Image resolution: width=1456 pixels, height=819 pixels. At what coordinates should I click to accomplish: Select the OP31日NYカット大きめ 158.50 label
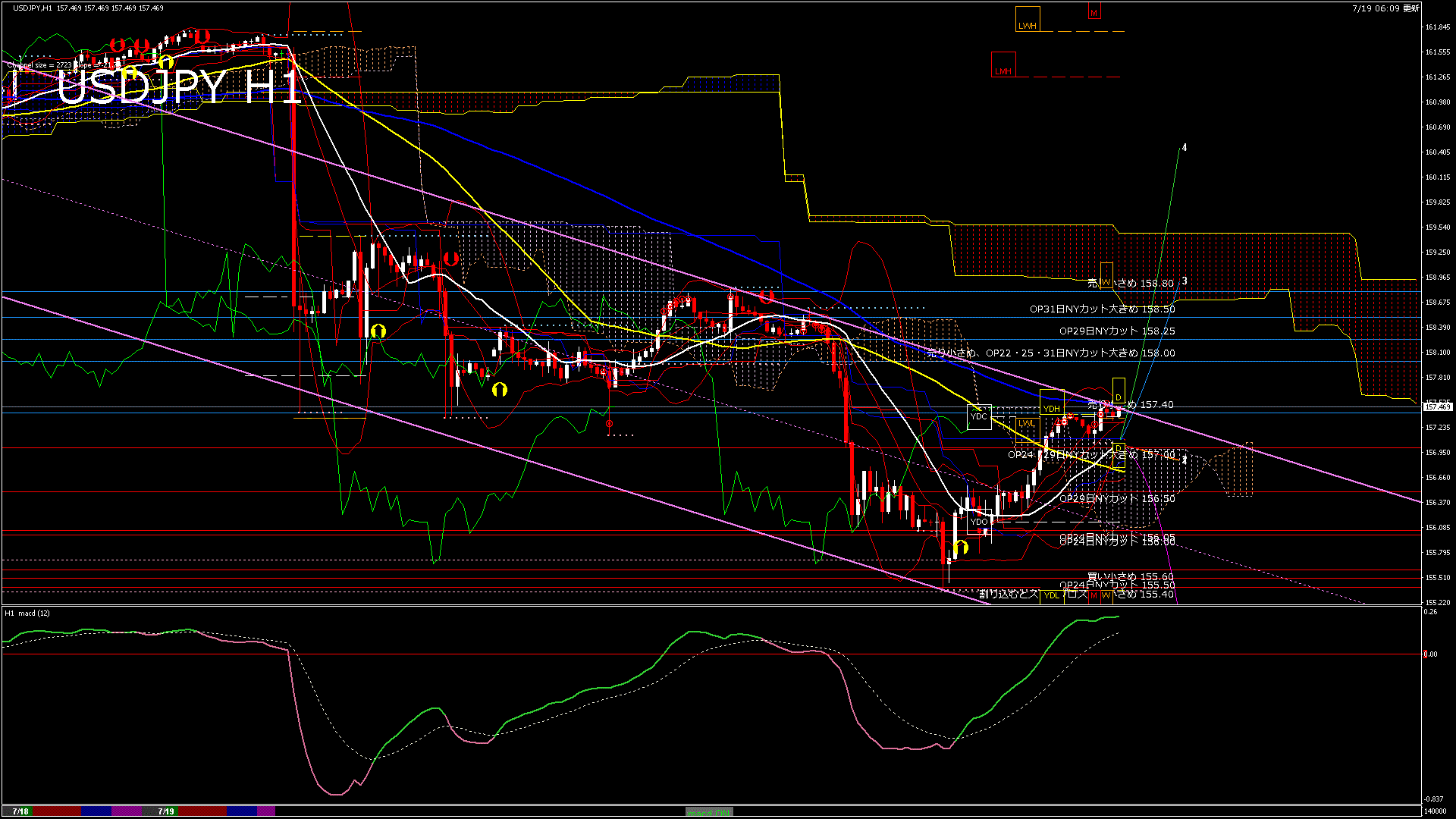click(x=1102, y=309)
